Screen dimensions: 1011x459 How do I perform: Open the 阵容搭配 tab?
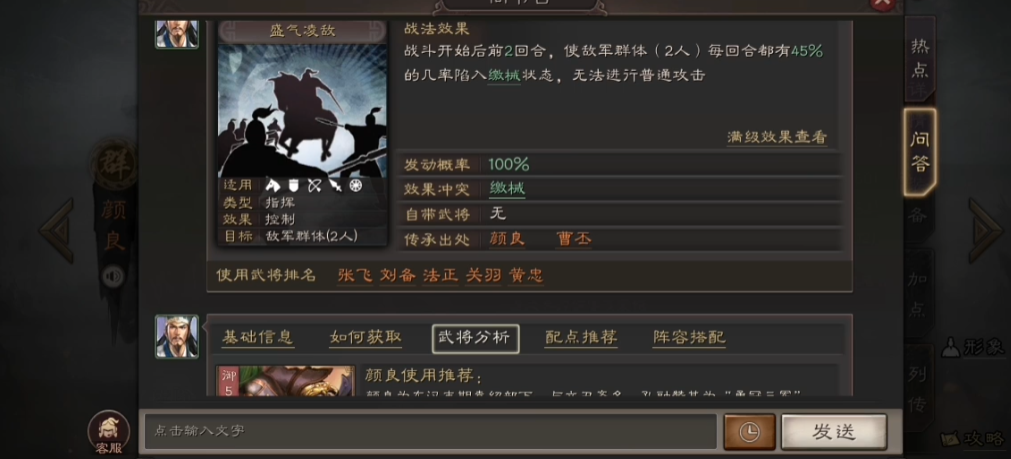[689, 338]
